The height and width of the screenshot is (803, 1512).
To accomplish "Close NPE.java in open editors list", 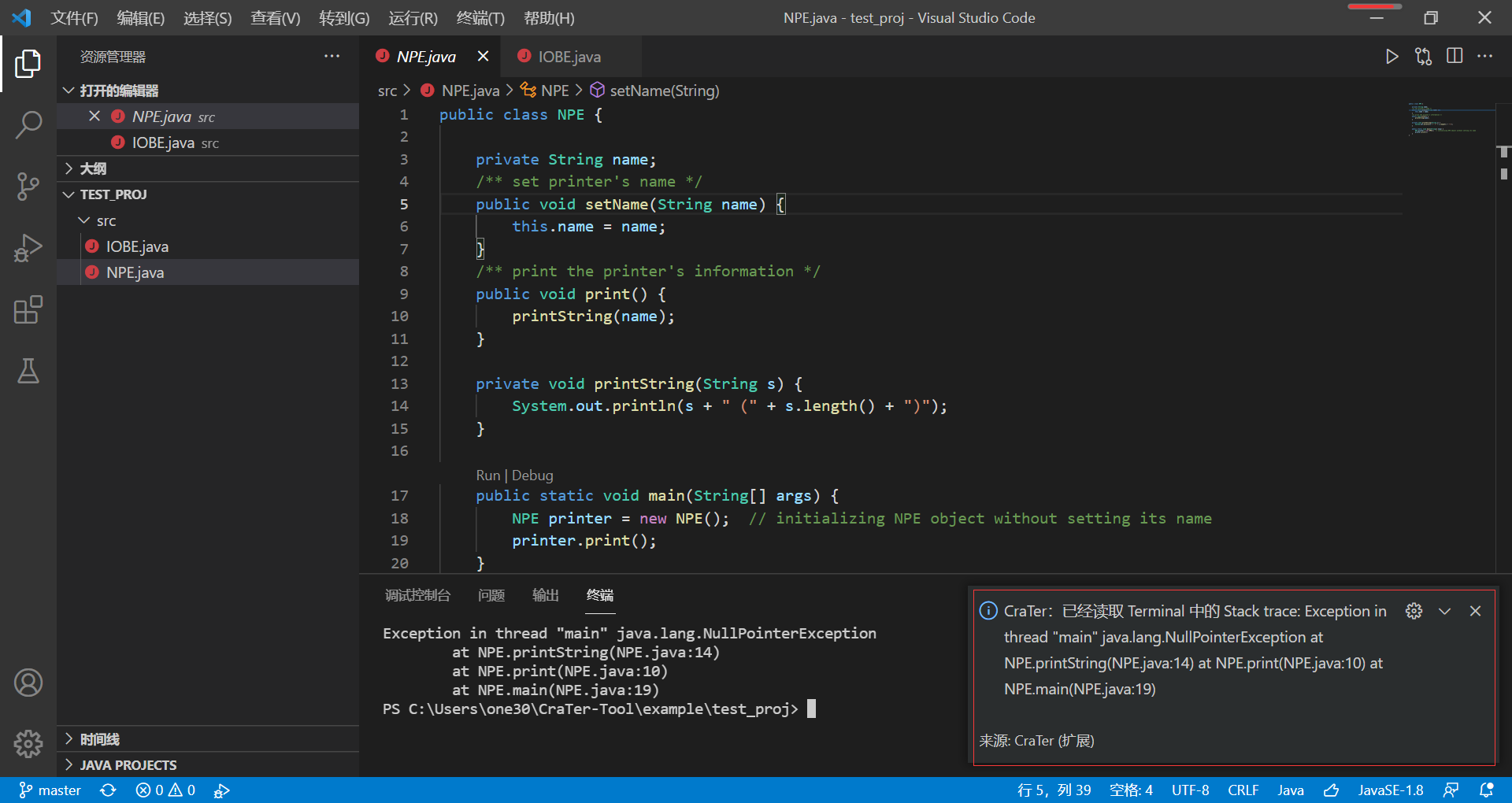I will [x=94, y=116].
